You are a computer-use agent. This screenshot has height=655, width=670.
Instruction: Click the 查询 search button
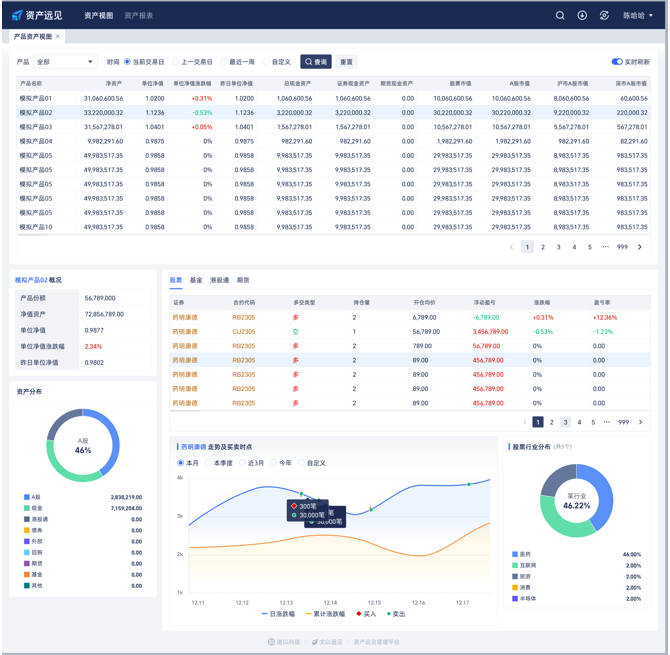coord(316,61)
